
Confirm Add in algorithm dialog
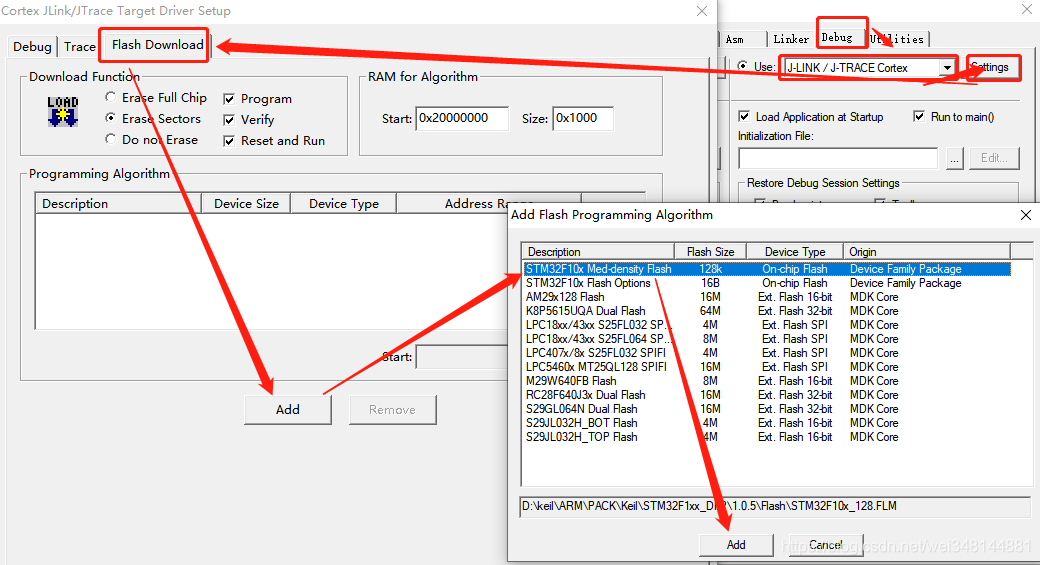(736, 544)
